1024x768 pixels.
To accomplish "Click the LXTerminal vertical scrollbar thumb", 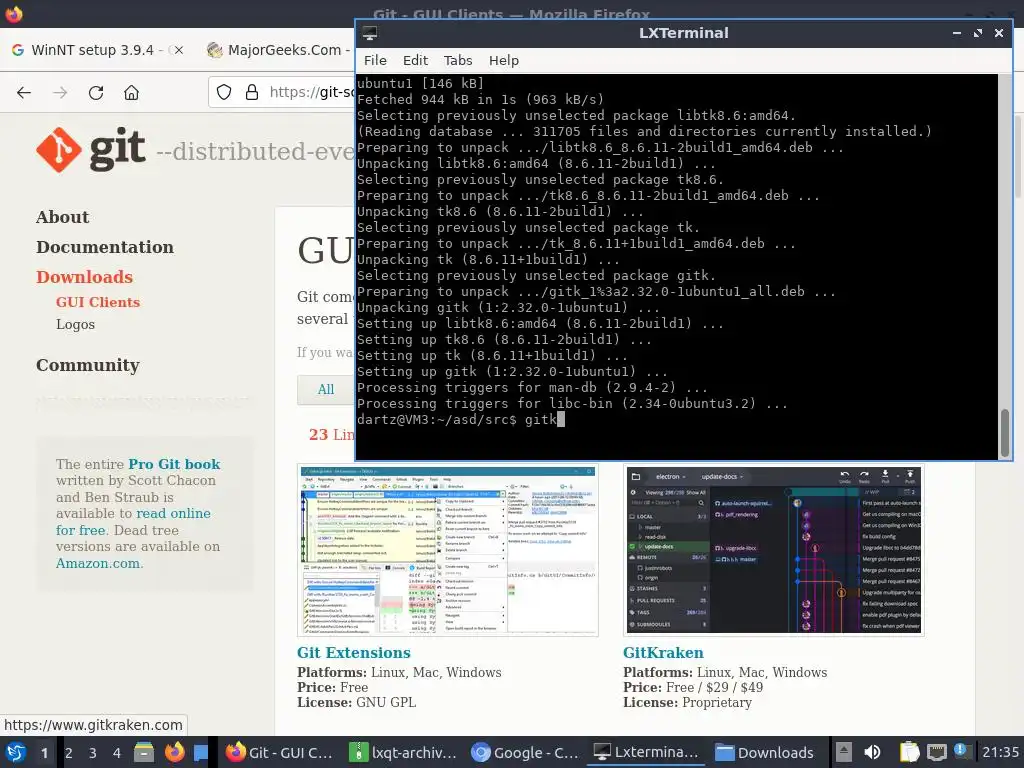I will [1004, 433].
